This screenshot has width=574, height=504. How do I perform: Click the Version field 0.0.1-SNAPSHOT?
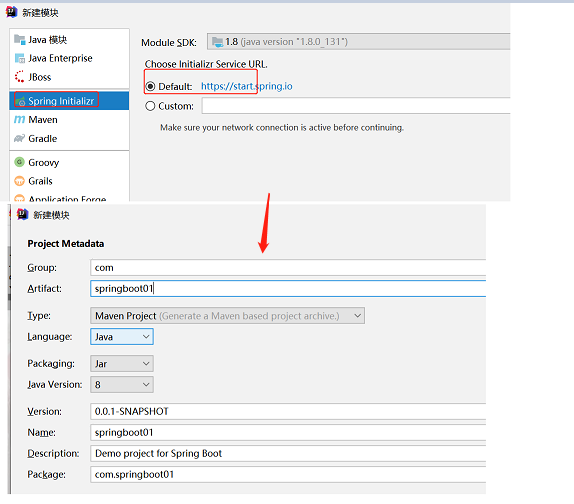click(288, 411)
